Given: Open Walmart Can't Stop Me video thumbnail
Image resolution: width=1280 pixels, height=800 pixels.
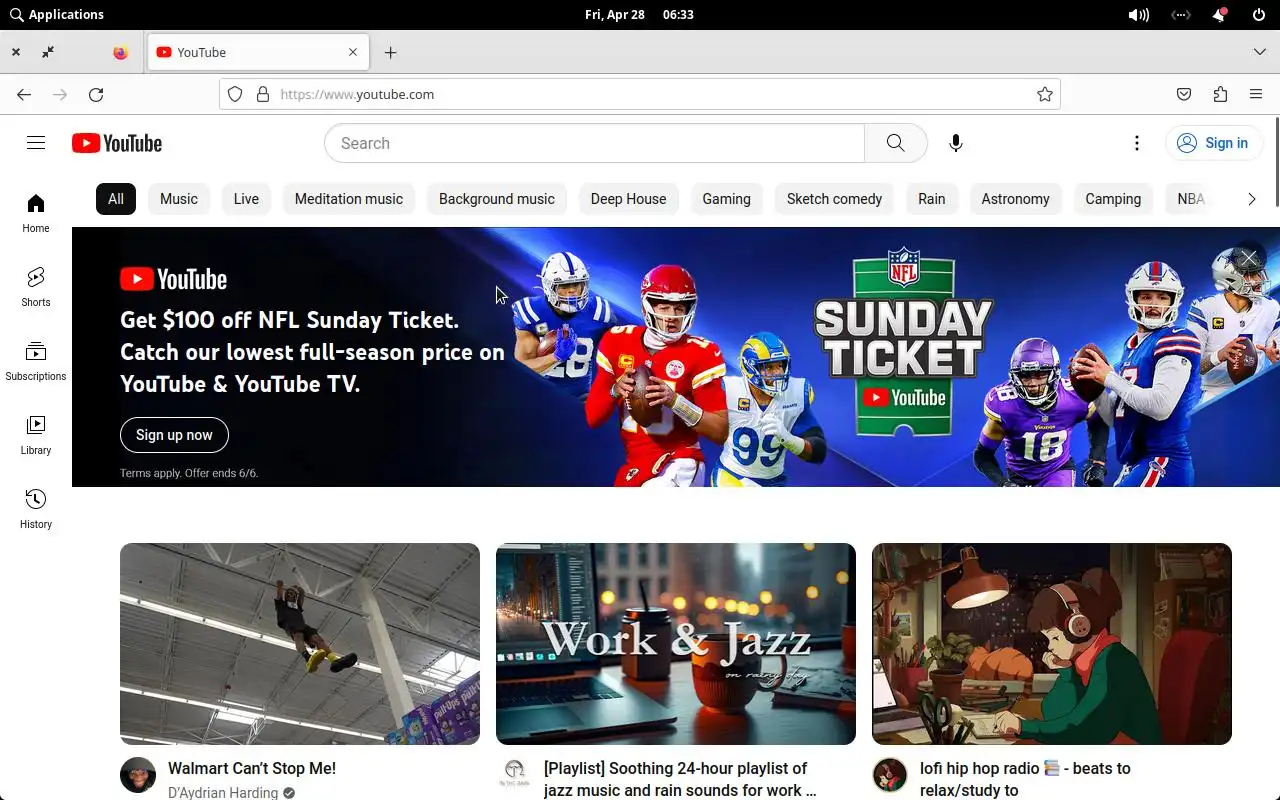Looking at the screenshot, I should point(300,644).
